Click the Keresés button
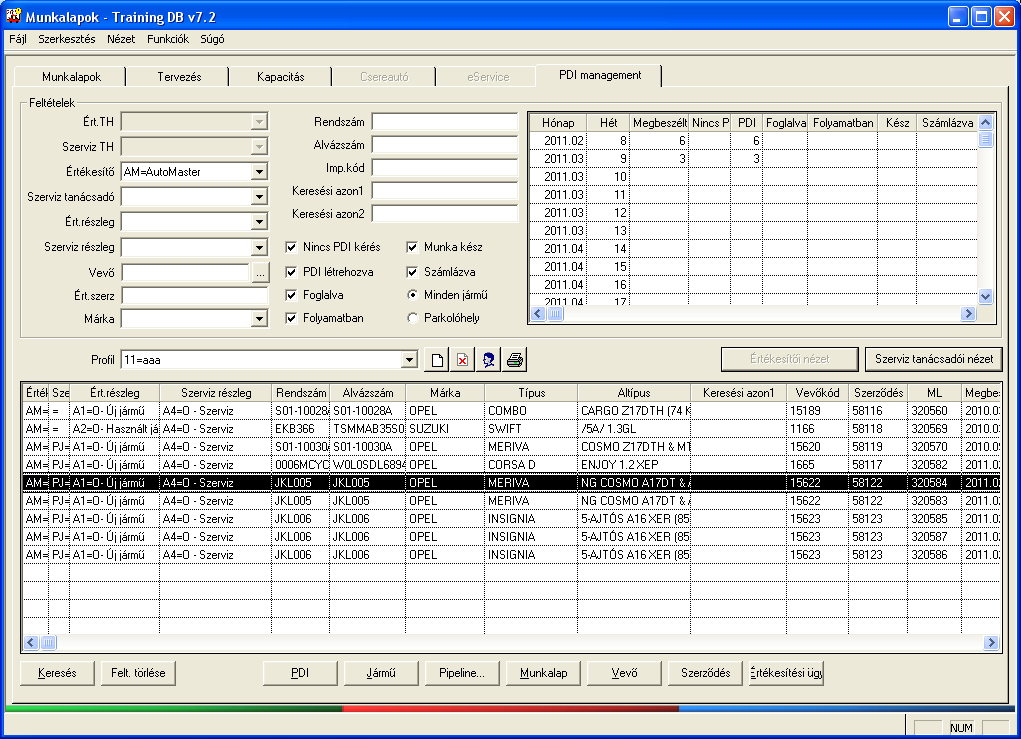The image size is (1021, 739). [x=57, y=673]
